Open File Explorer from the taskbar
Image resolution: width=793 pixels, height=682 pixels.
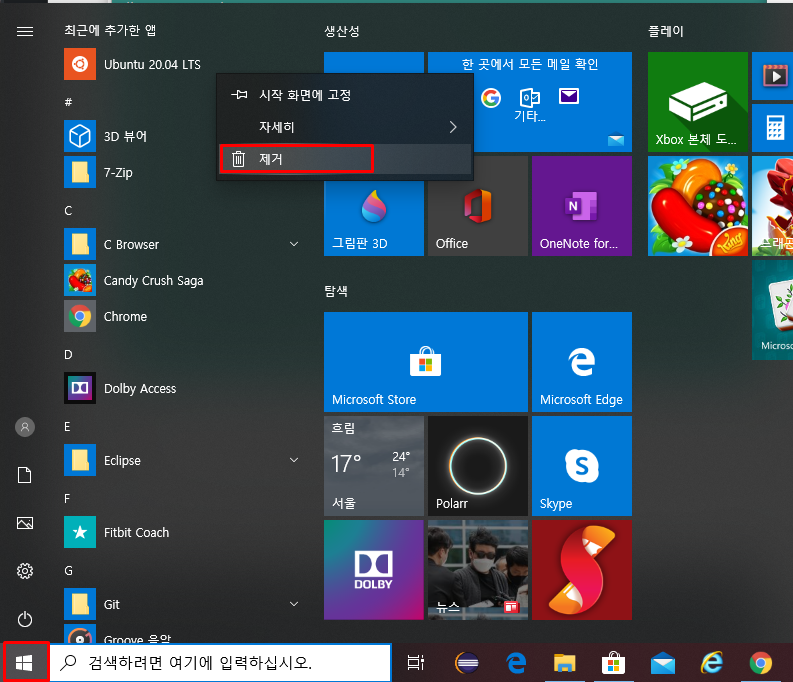click(564, 662)
